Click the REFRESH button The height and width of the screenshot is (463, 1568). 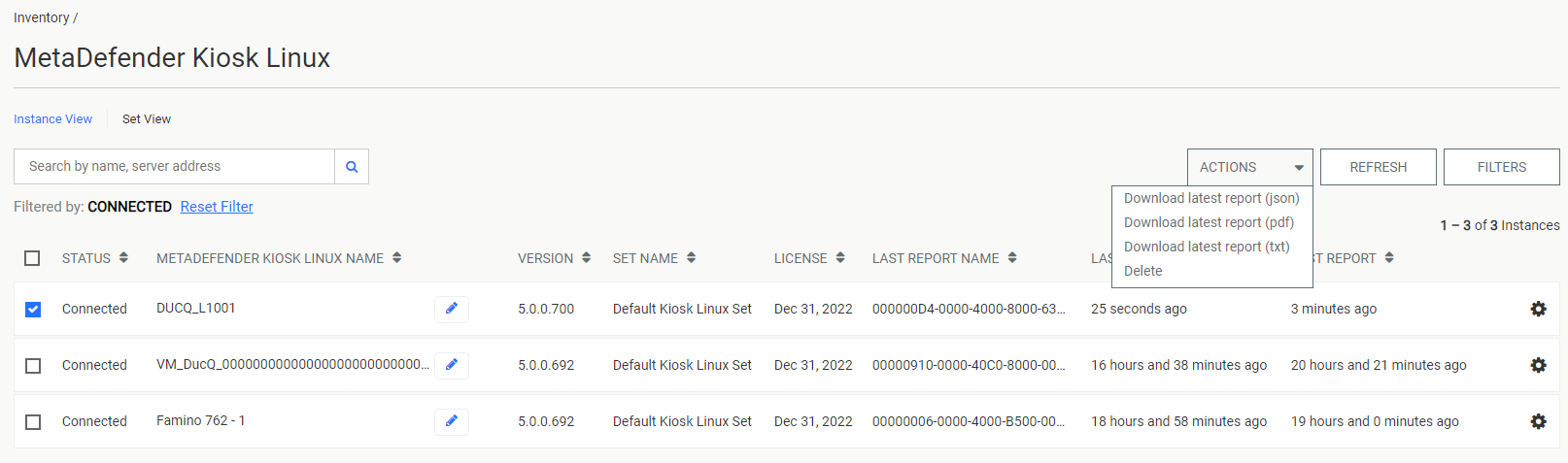(1378, 167)
